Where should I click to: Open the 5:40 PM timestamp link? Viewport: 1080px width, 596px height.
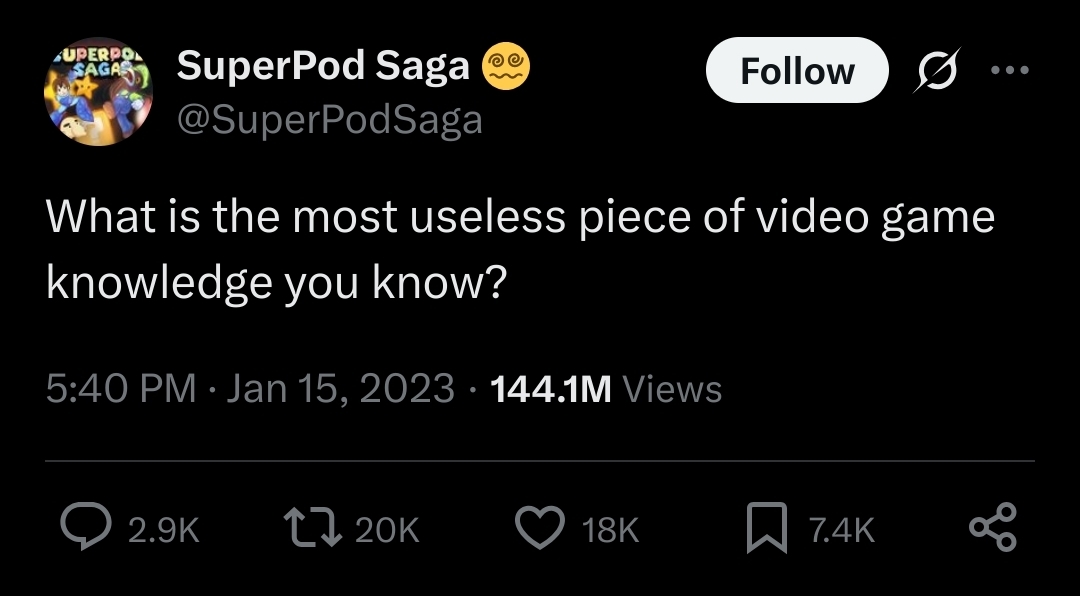(x=120, y=388)
